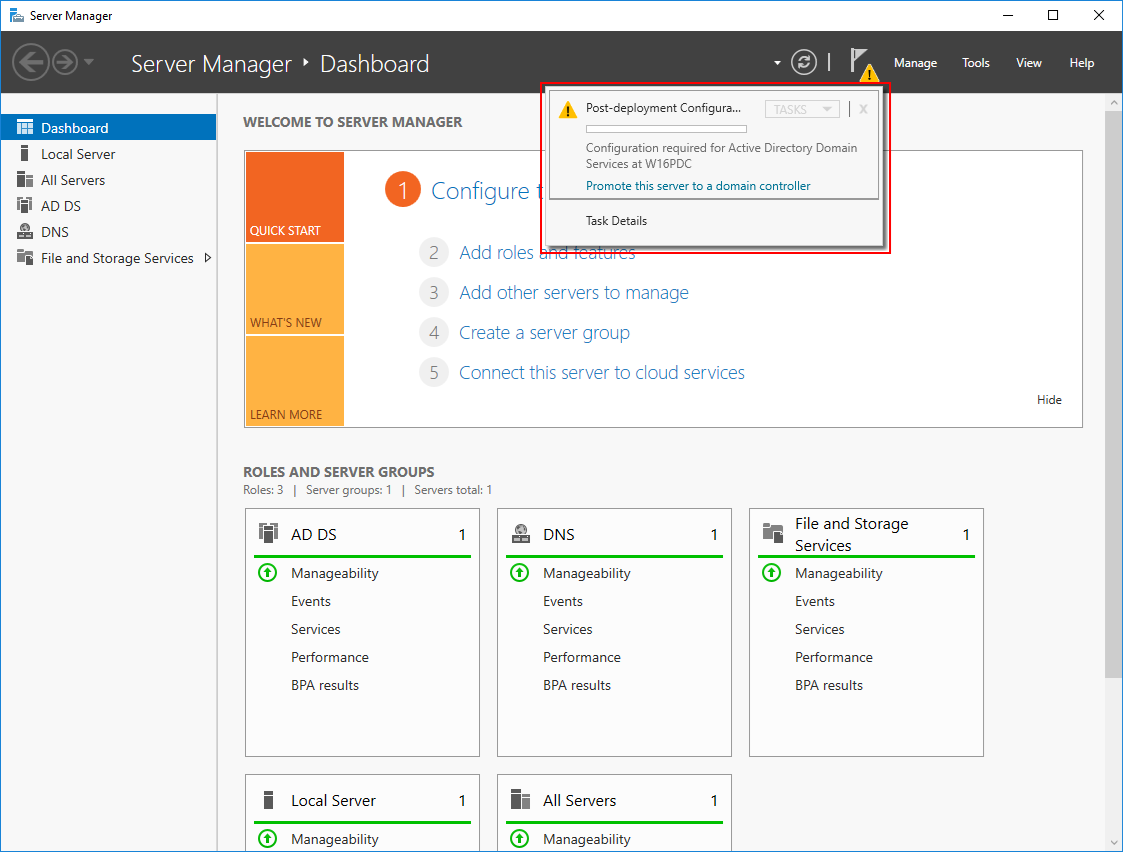This screenshot has width=1123, height=852.
Task: Click the refresh dashboard icon
Action: coord(804,62)
